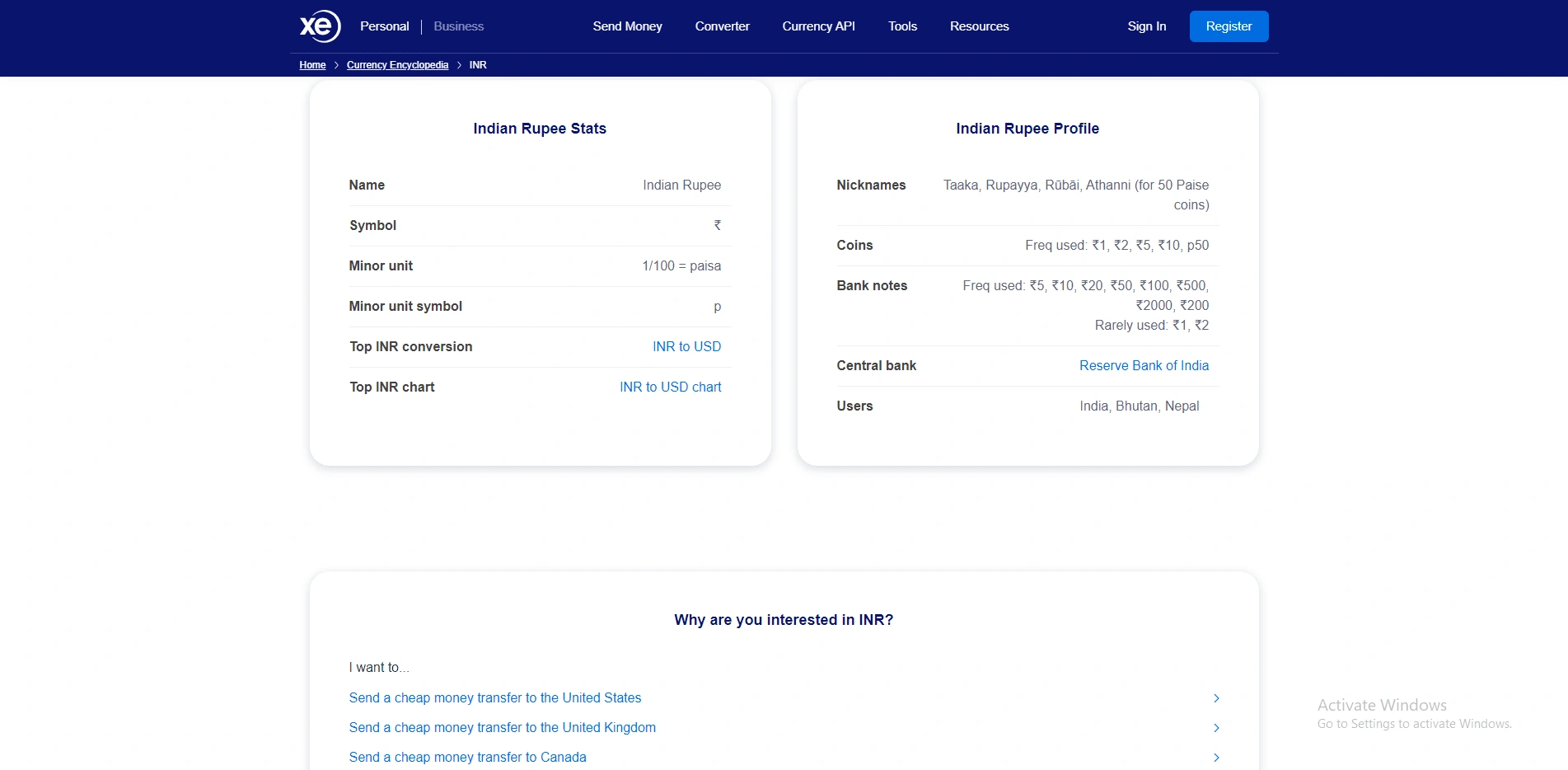Open the Currency Encyclopedia breadcrumb

click(x=397, y=65)
